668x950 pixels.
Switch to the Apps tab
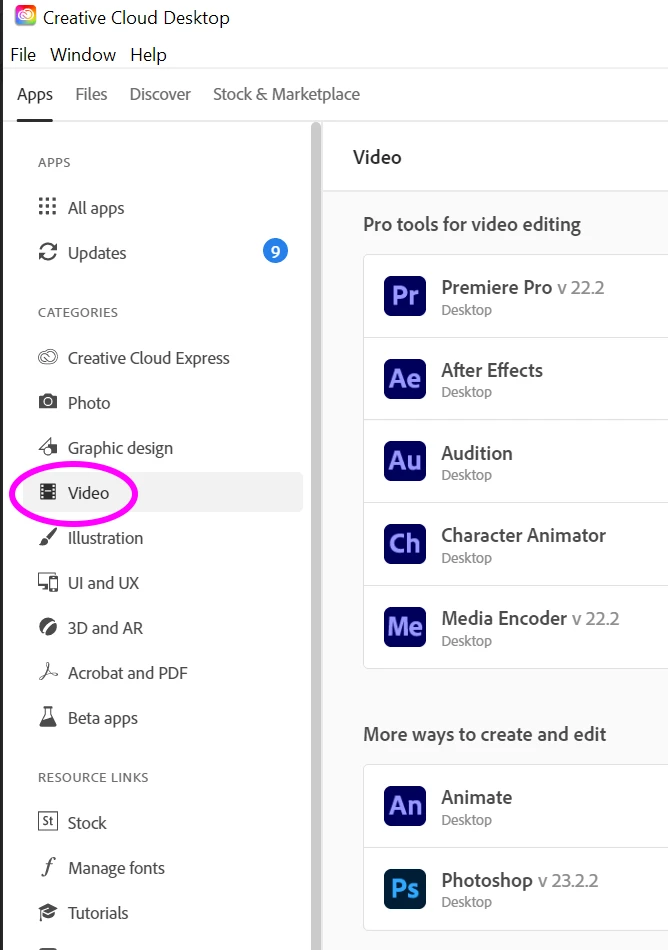click(x=35, y=95)
